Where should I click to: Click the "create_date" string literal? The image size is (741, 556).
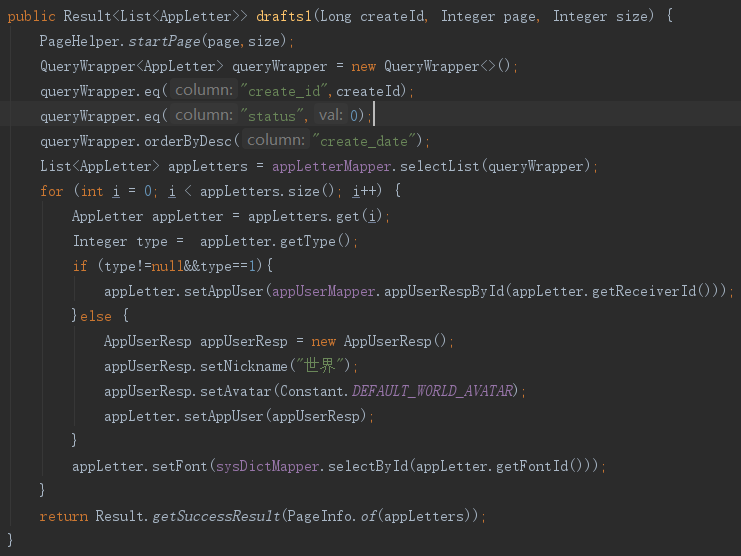(363, 141)
